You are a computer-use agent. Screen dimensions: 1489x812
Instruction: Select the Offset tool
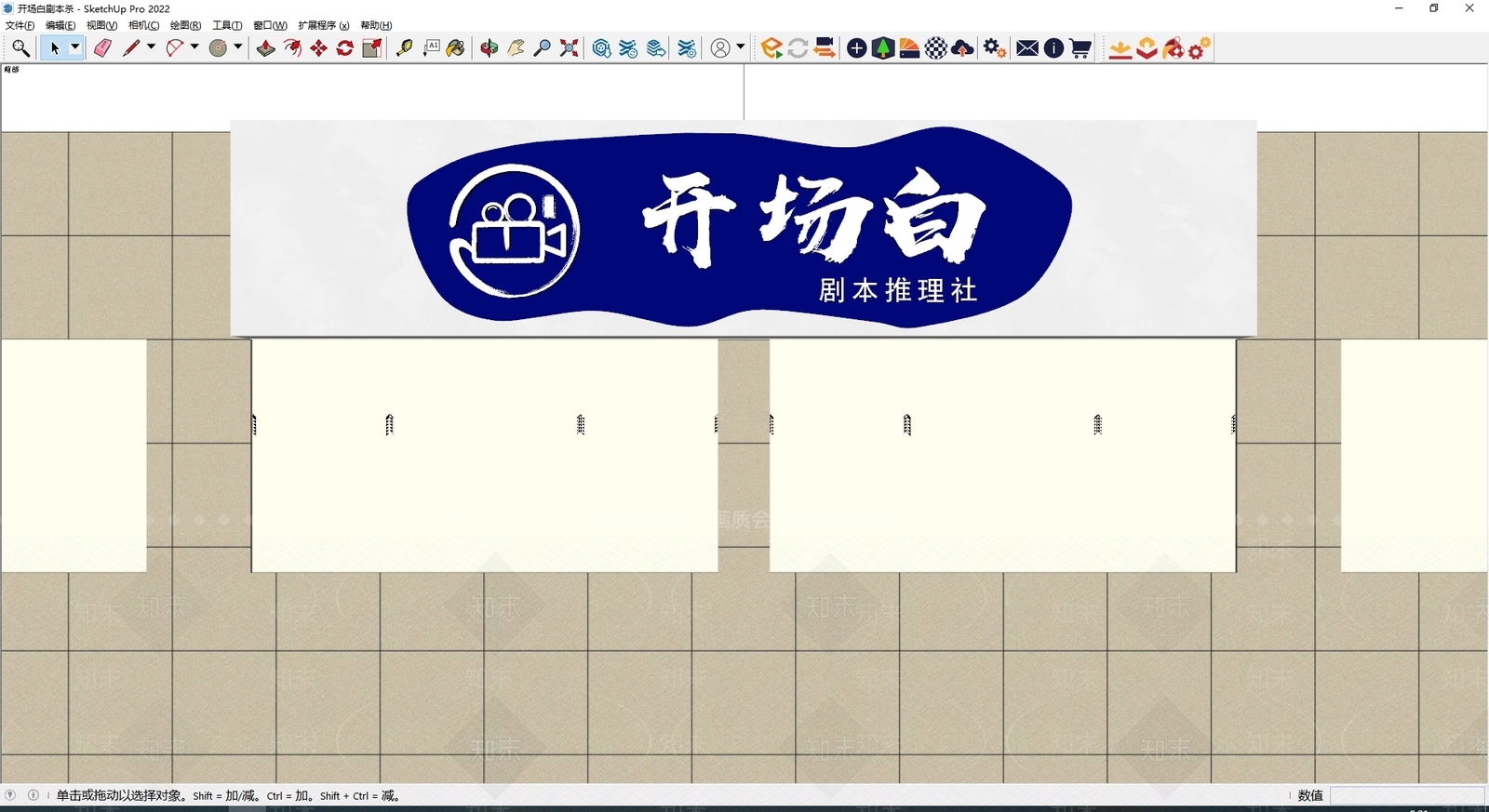pos(292,48)
